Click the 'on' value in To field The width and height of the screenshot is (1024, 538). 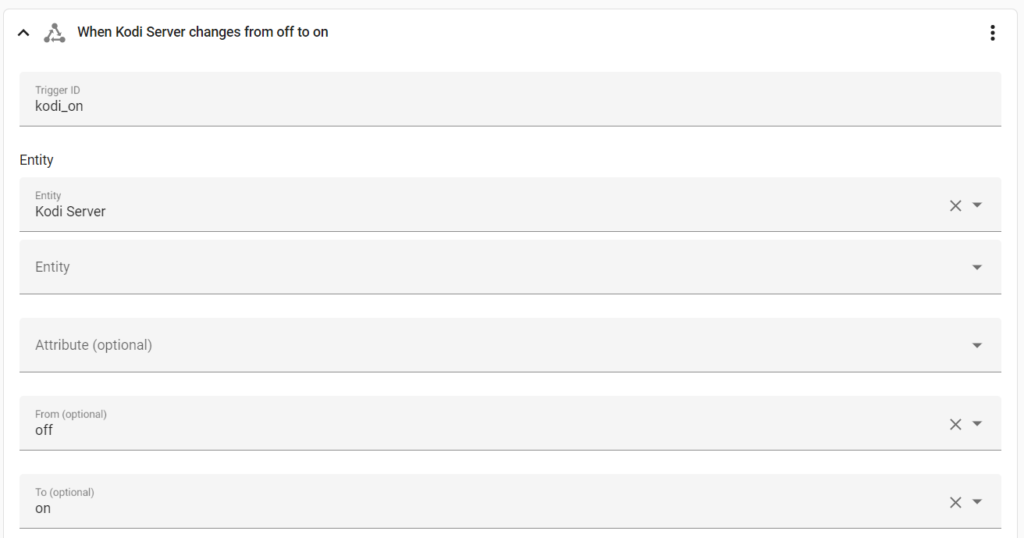pos(42,509)
